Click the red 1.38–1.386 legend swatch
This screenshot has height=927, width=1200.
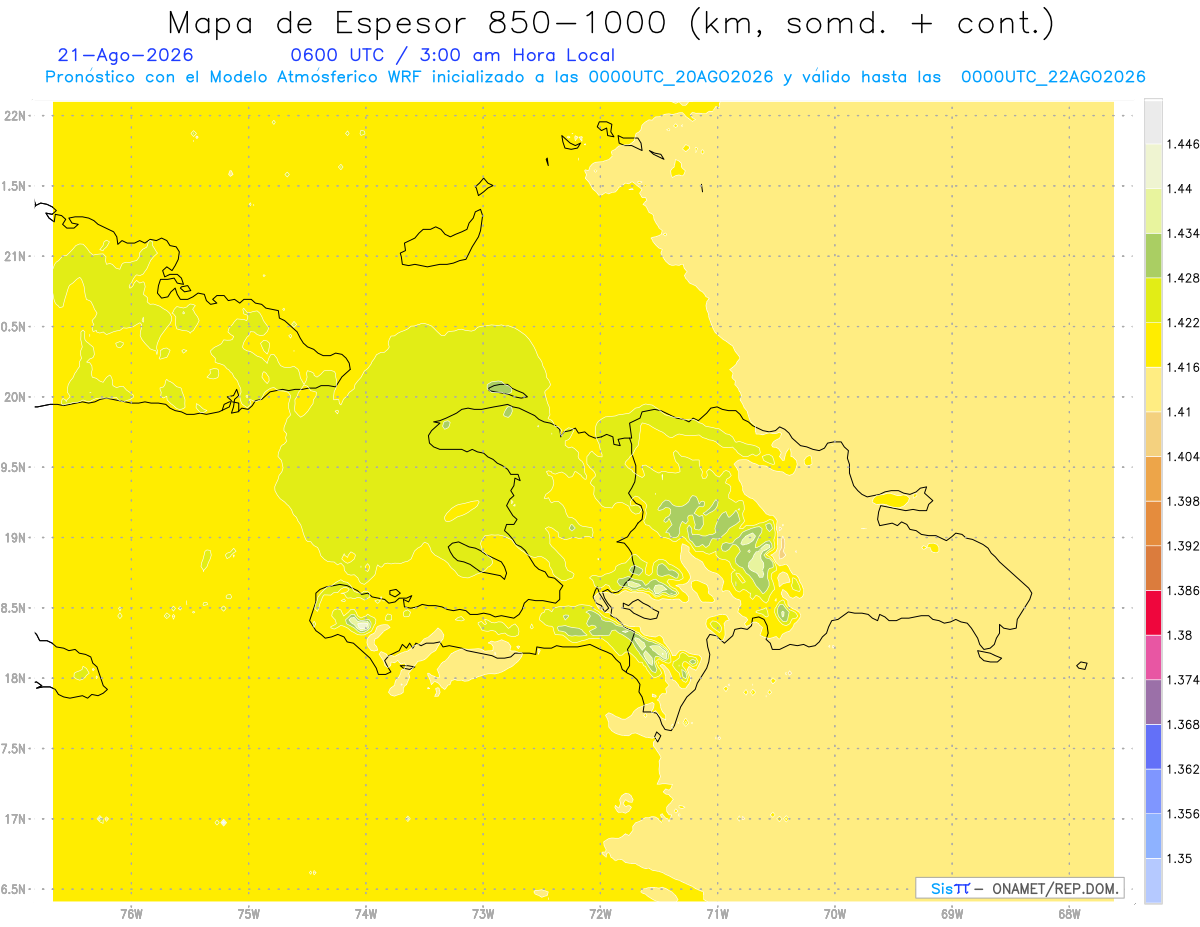tap(1153, 613)
